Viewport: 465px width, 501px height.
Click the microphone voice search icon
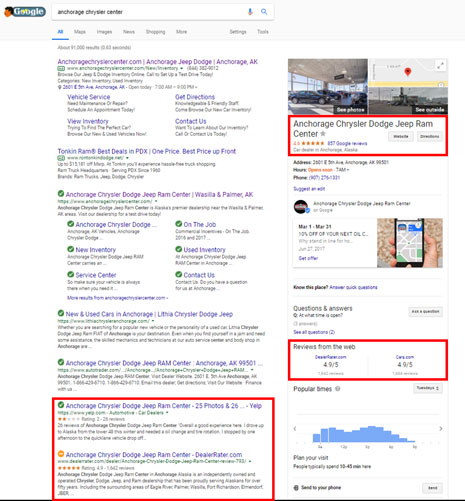pyautogui.click(x=250, y=12)
